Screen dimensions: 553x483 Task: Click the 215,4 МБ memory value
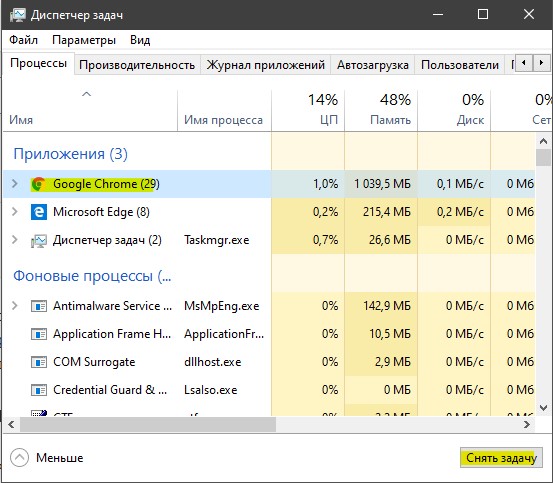pos(387,212)
